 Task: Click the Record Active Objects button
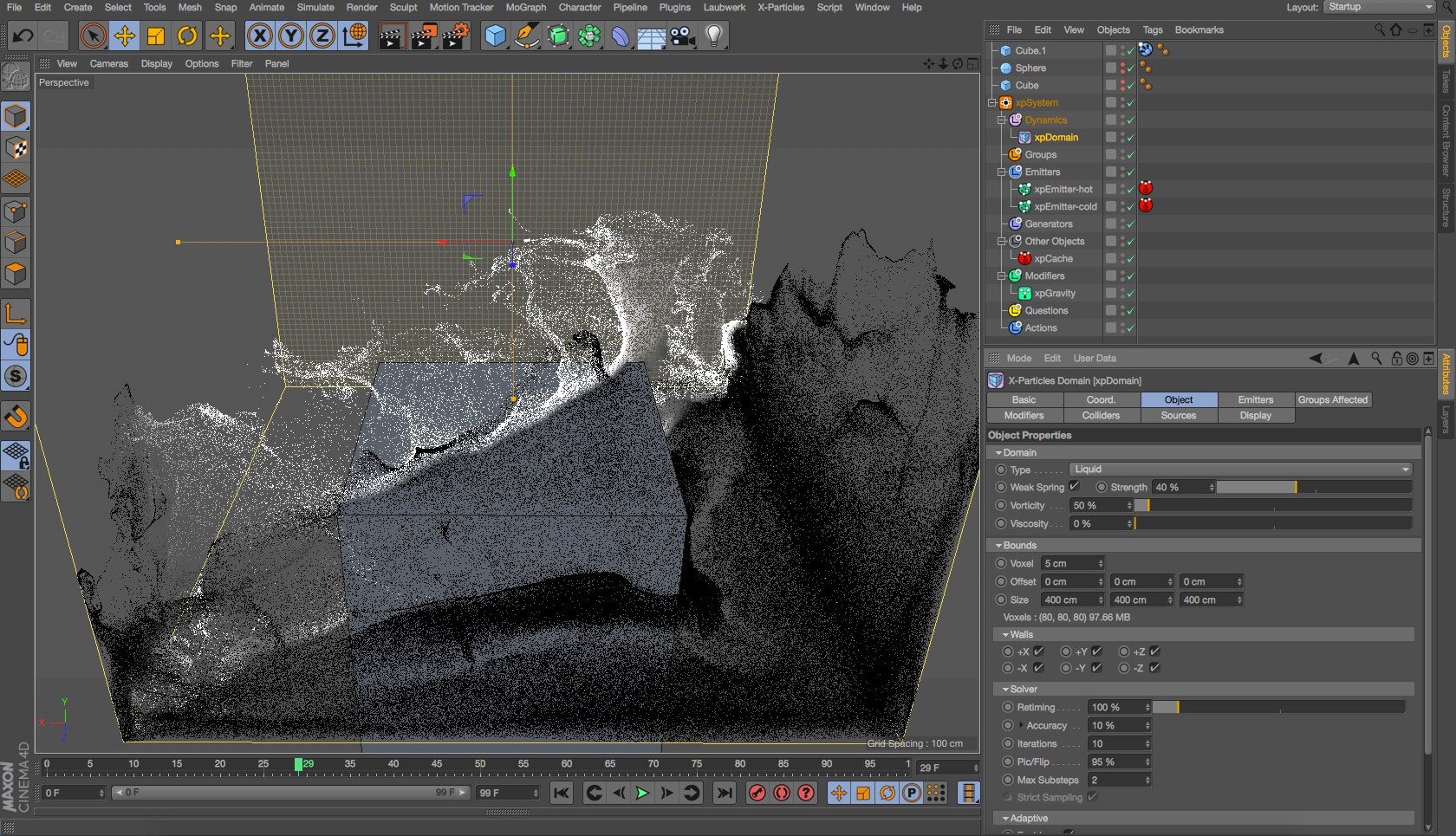757,793
